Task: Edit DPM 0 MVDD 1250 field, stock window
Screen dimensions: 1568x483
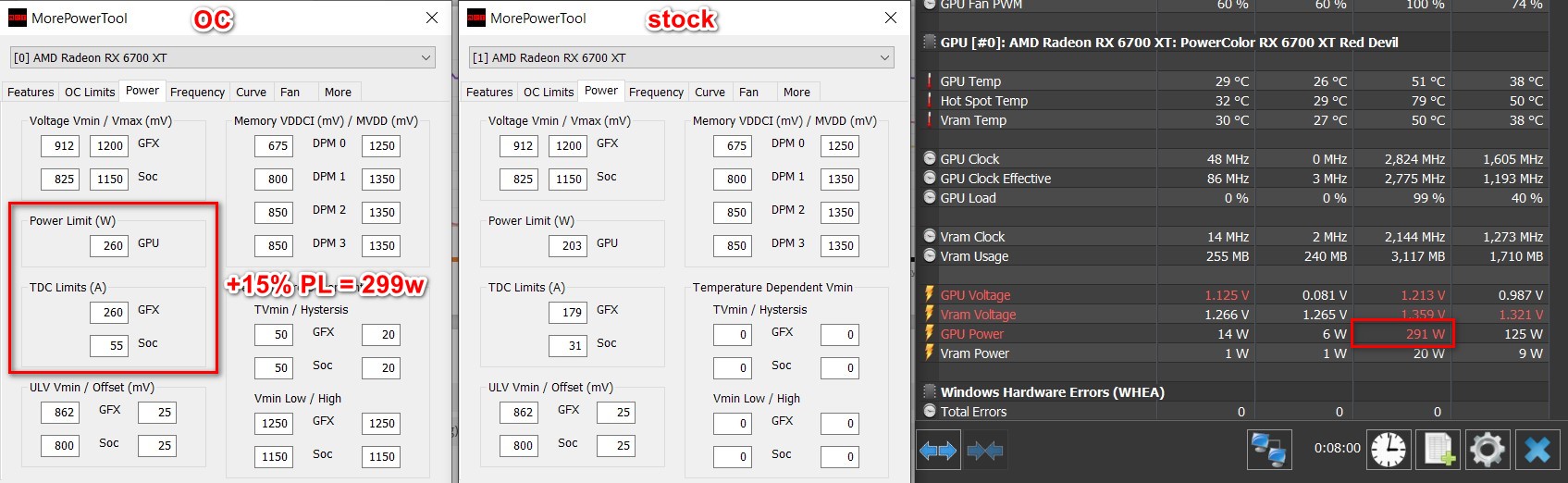Action: pyautogui.click(x=840, y=145)
